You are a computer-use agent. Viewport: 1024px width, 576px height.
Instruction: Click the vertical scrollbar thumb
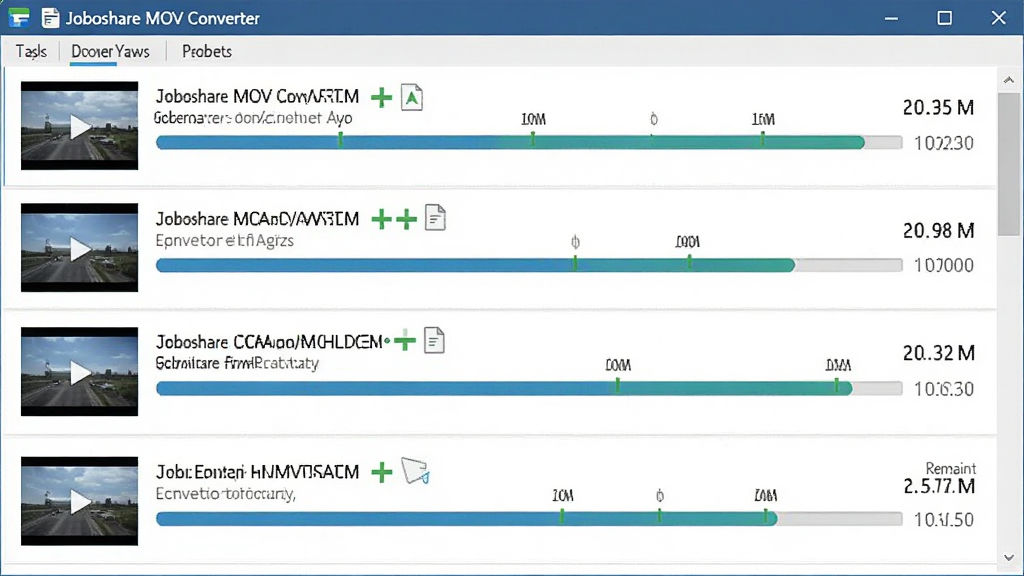point(1009,163)
